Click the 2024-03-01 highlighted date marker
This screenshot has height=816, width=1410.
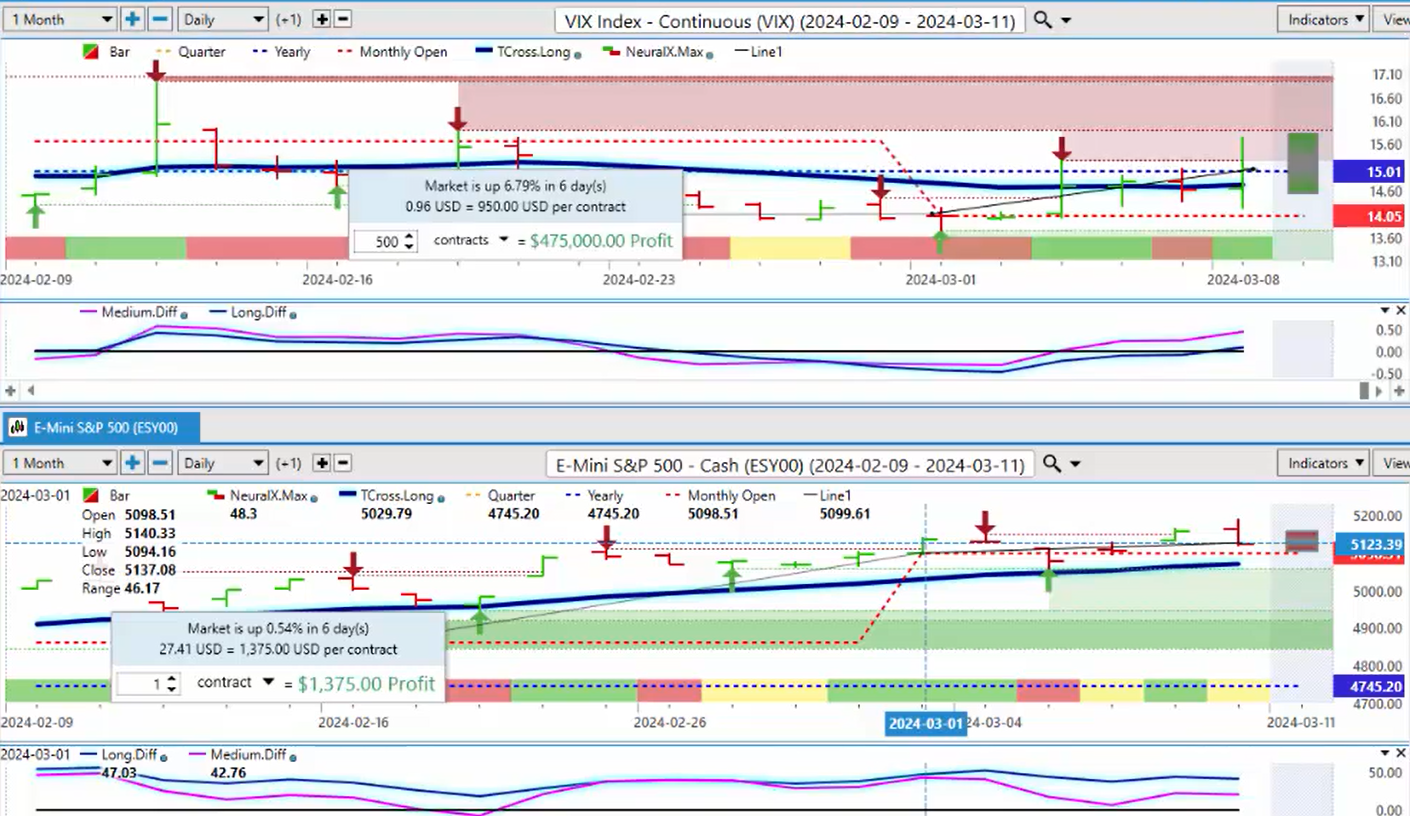point(926,723)
